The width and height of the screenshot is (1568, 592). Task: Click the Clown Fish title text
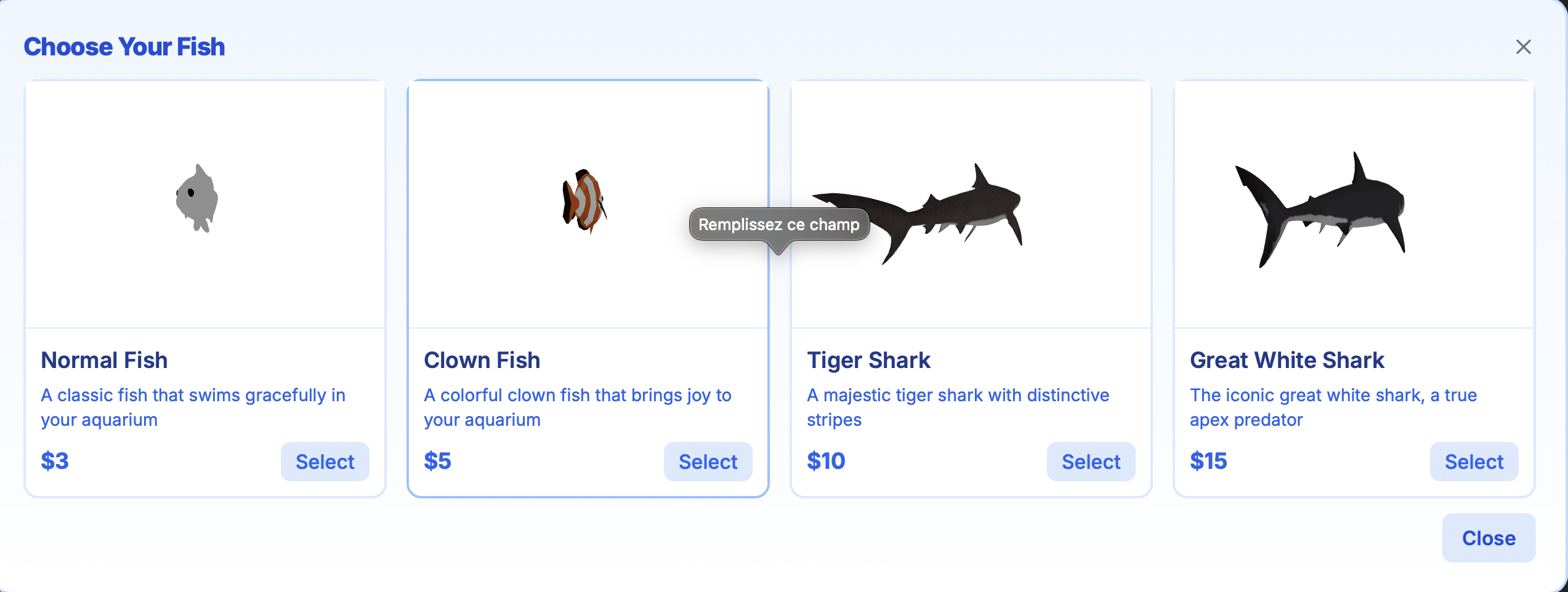[x=482, y=360]
